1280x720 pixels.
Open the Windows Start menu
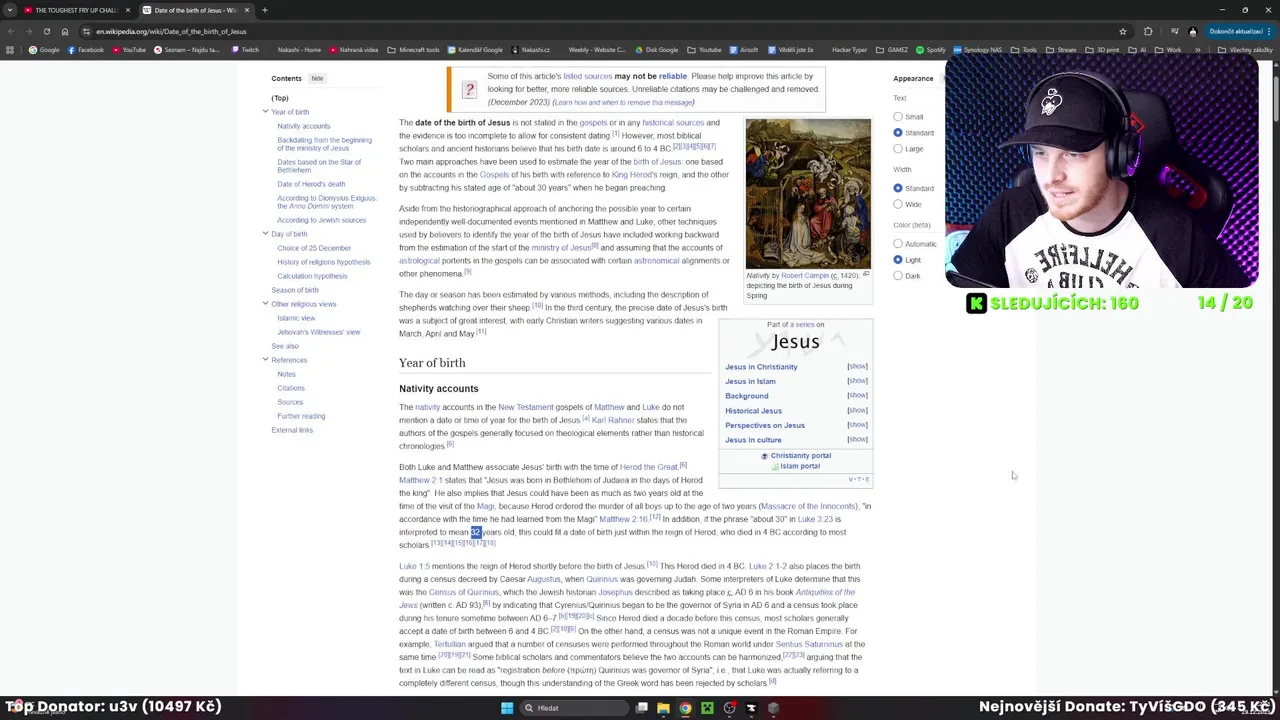click(x=507, y=708)
